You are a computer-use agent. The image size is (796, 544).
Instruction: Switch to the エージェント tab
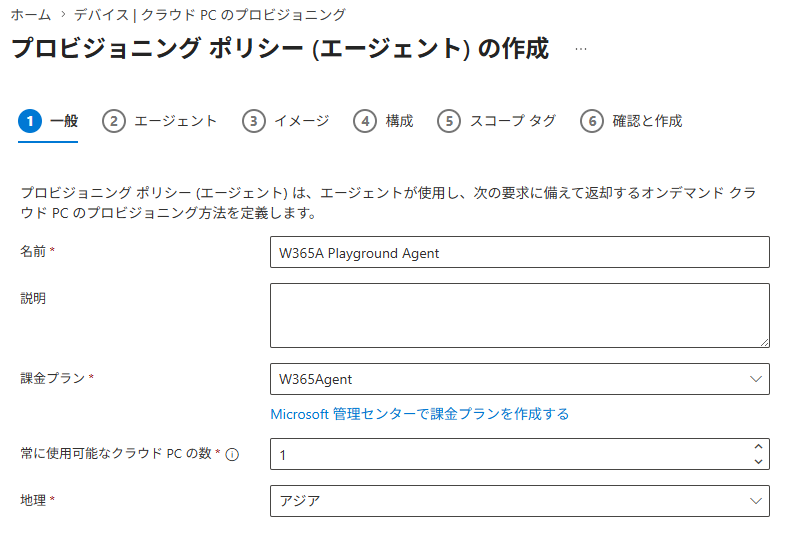tap(175, 121)
